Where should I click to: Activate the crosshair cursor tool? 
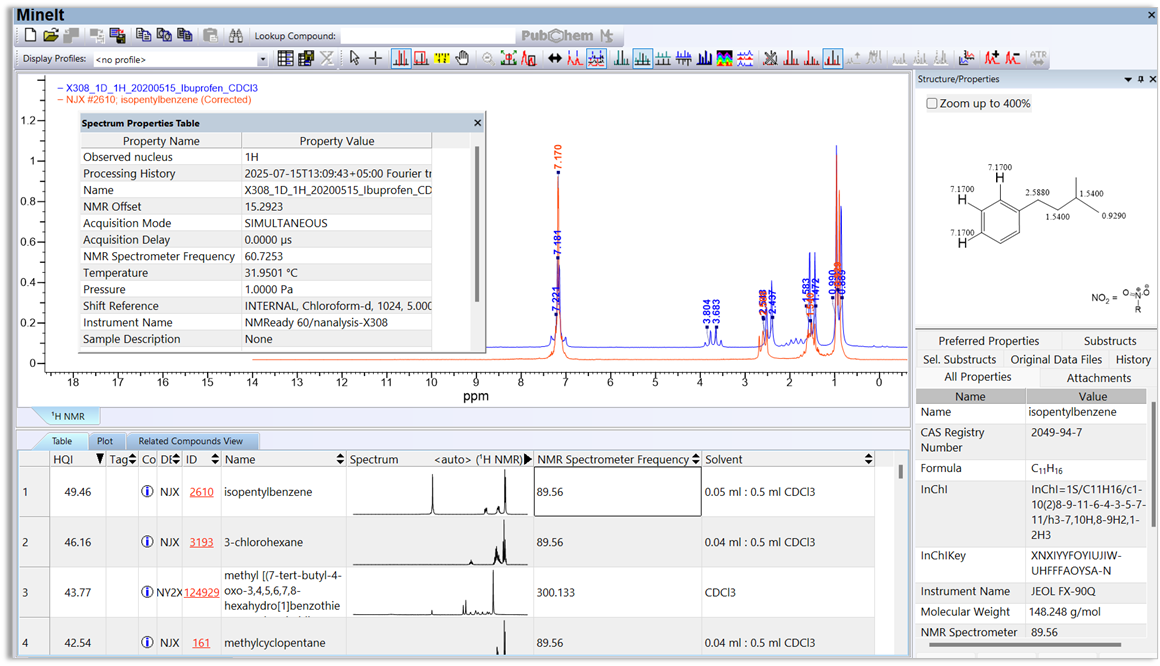point(375,58)
